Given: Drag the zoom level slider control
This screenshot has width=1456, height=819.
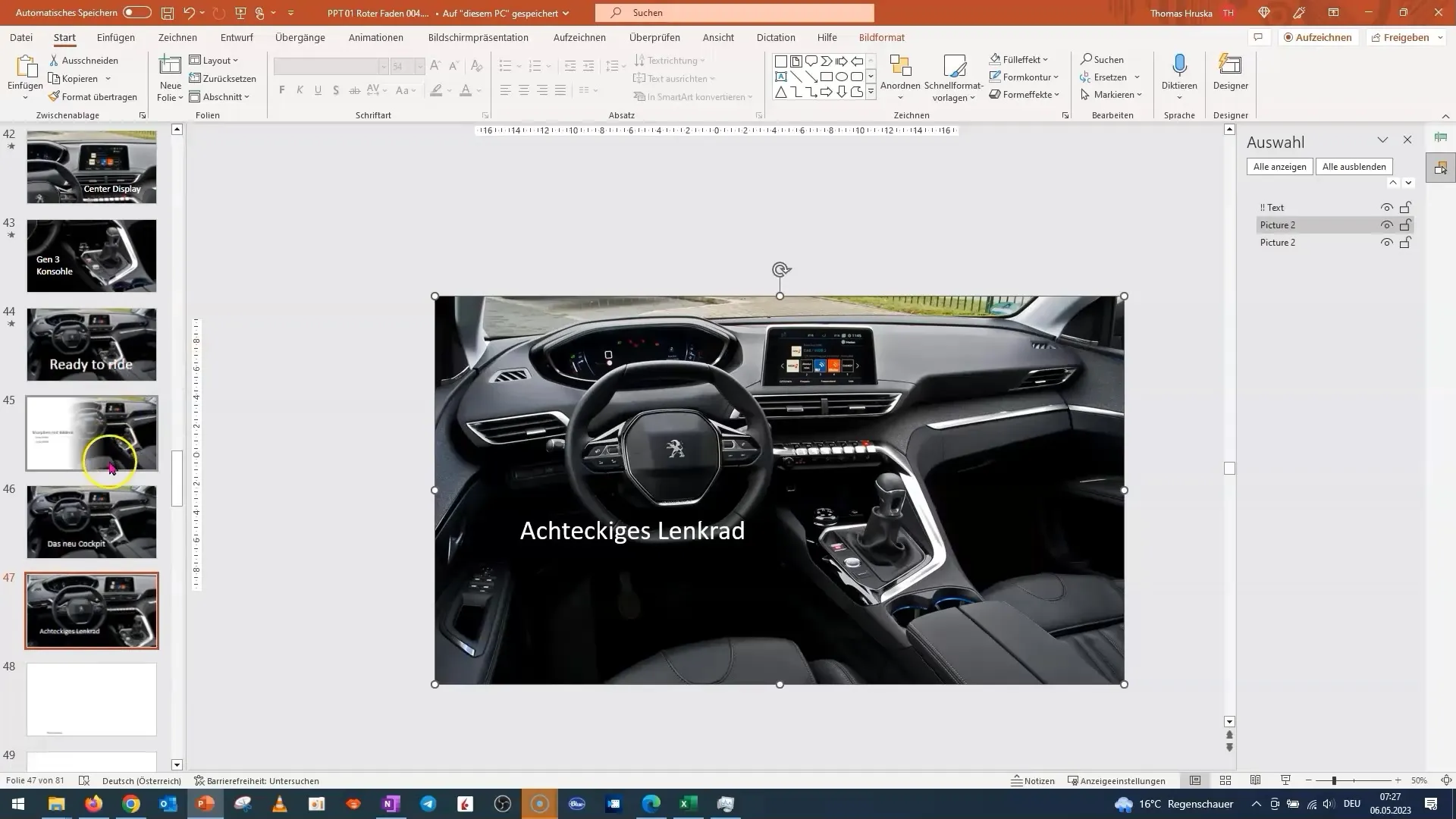Looking at the screenshot, I should [x=1335, y=781].
